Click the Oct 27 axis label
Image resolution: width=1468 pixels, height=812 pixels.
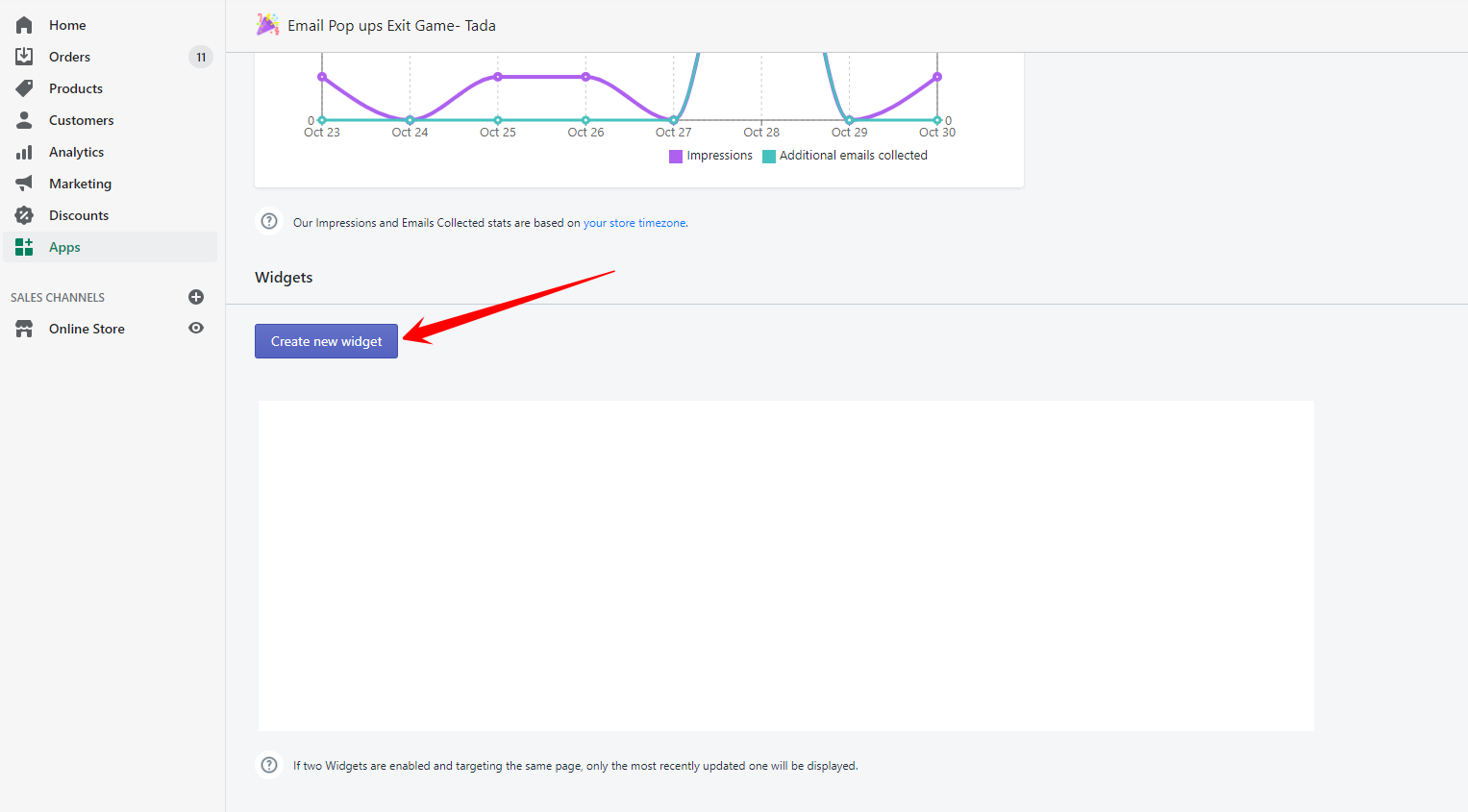pyautogui.click(x=673, y=133)
